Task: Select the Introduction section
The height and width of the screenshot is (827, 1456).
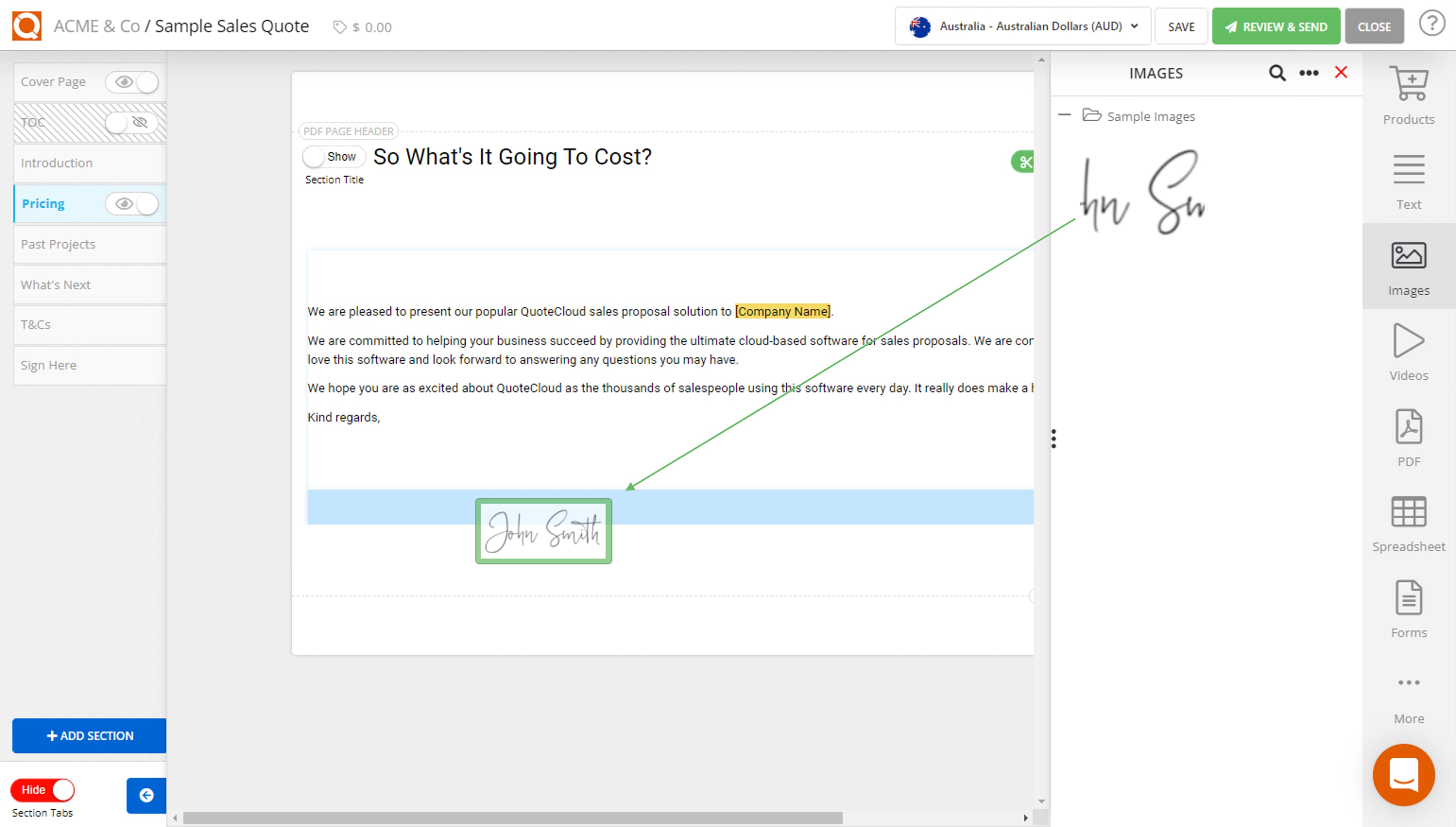Action: (57, 163)
